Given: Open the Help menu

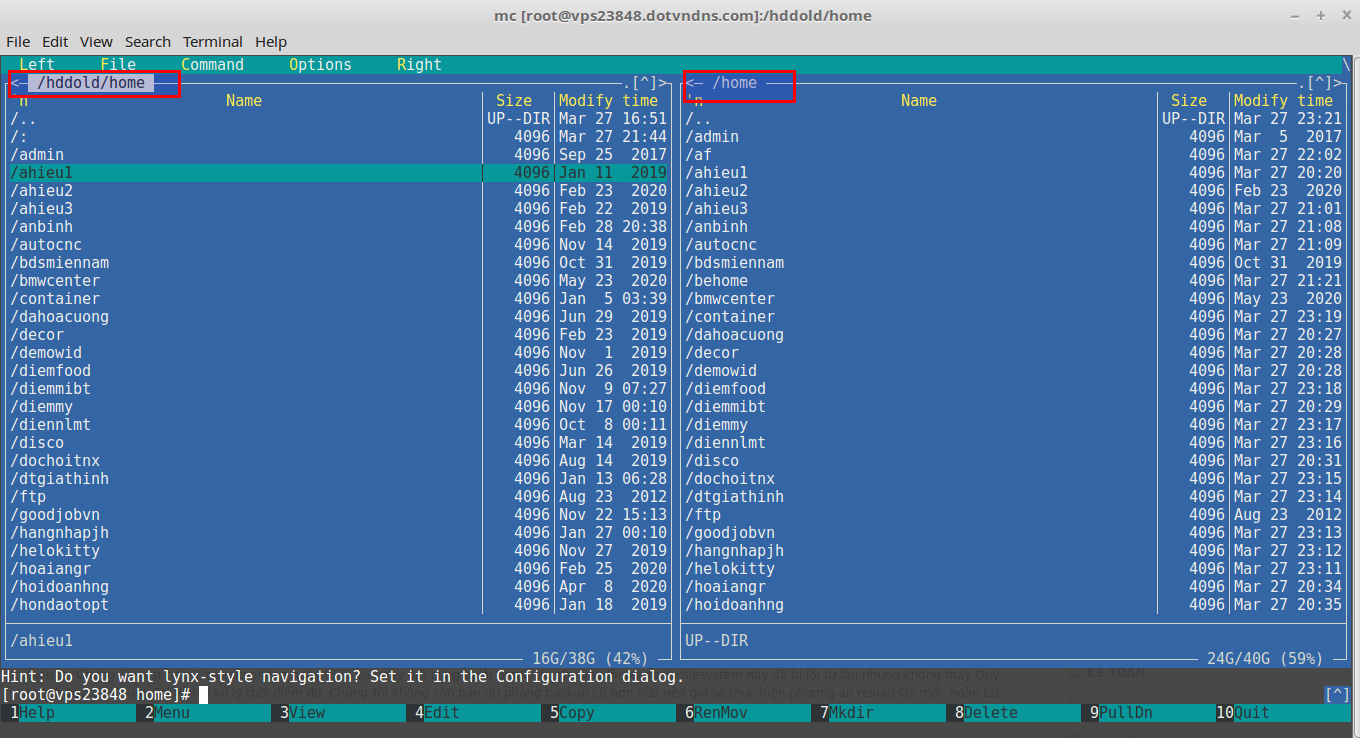Looking at the screenshot, I should [271, 42].
